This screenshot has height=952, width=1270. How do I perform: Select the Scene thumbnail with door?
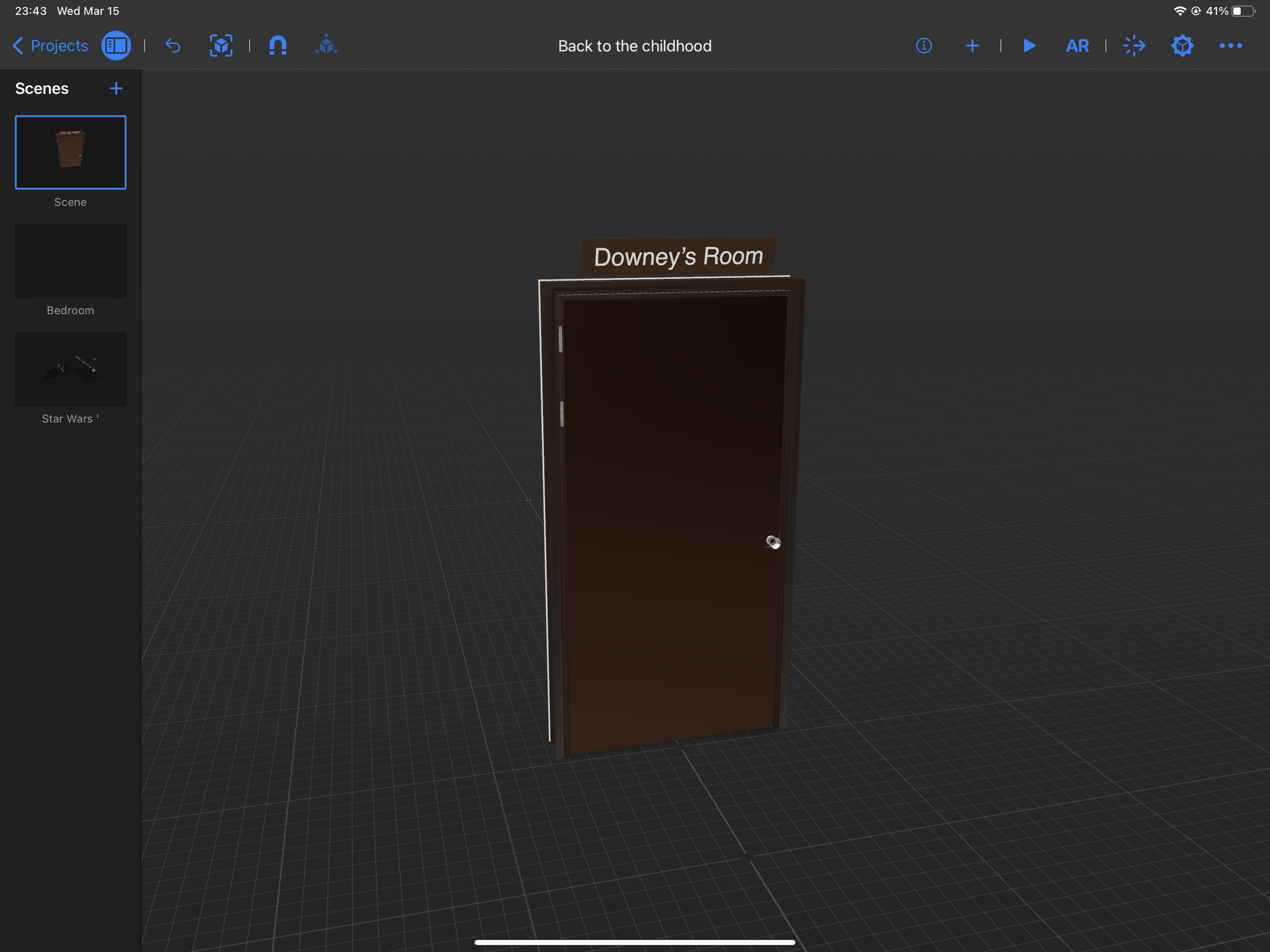point(71,152)
